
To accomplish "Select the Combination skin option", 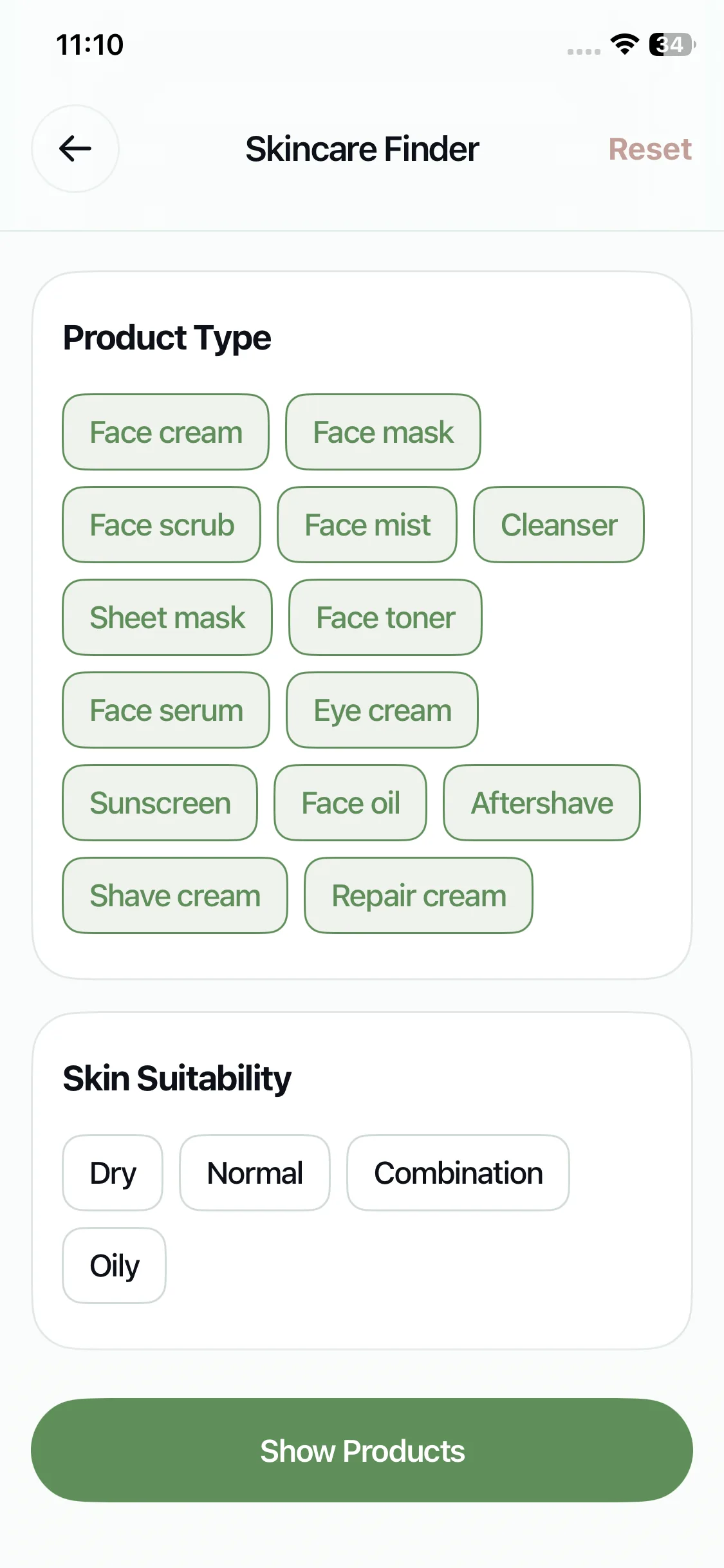I will 458,1173.
